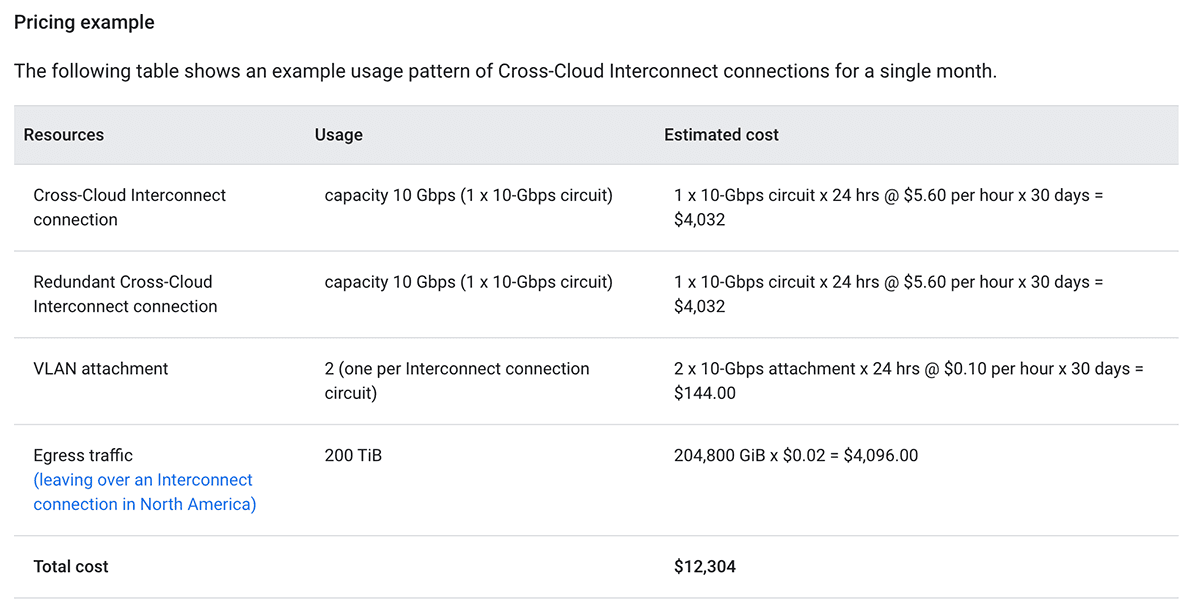Select the Resources column header
Screen dimensions: 1200x612
(64, 135)
